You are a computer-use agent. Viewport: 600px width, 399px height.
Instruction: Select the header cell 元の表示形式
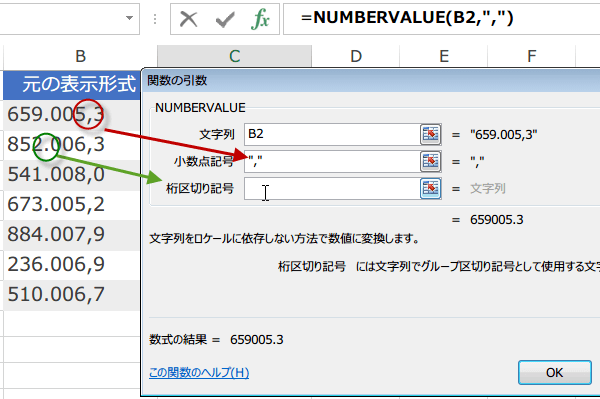click(72, 85)
